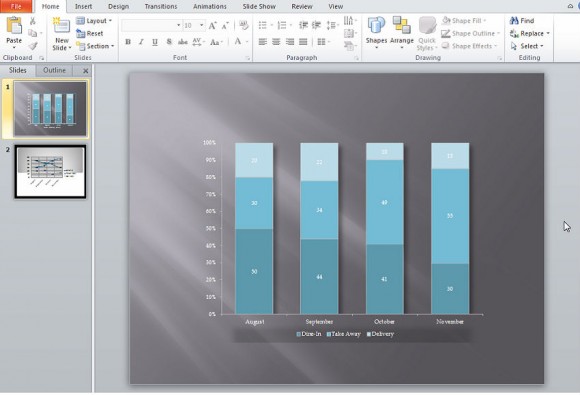
Task: Open the Select dropdown
Action: point(527,46)
